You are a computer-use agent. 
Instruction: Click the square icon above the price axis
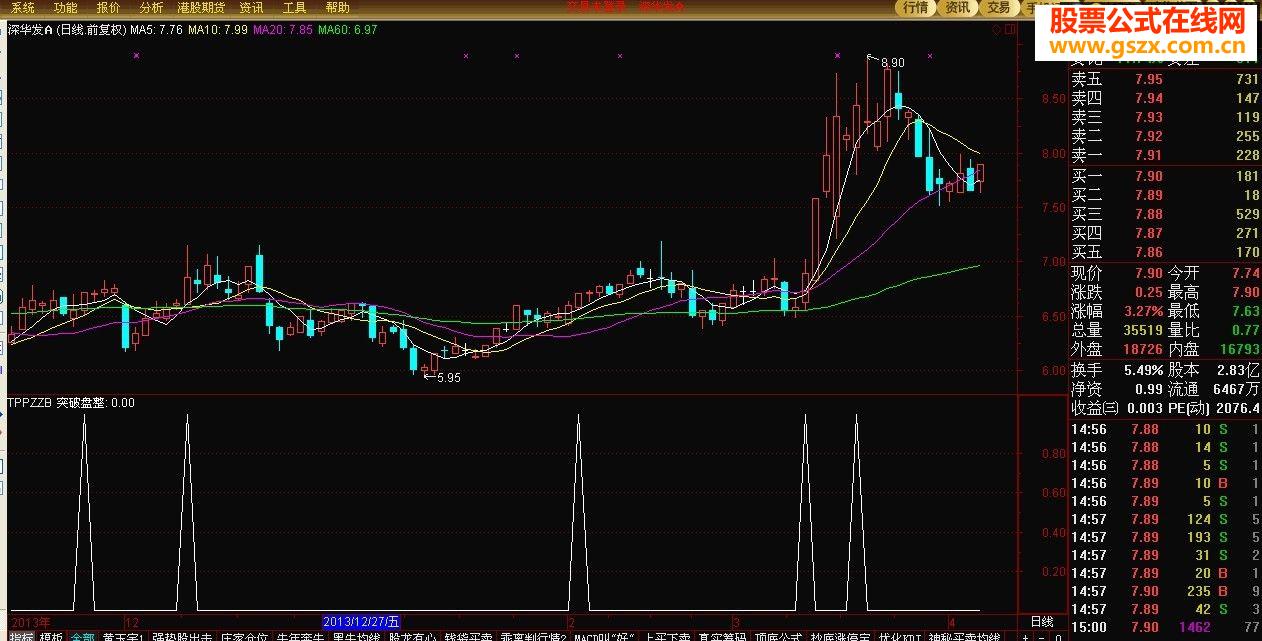coord(1010,30)
